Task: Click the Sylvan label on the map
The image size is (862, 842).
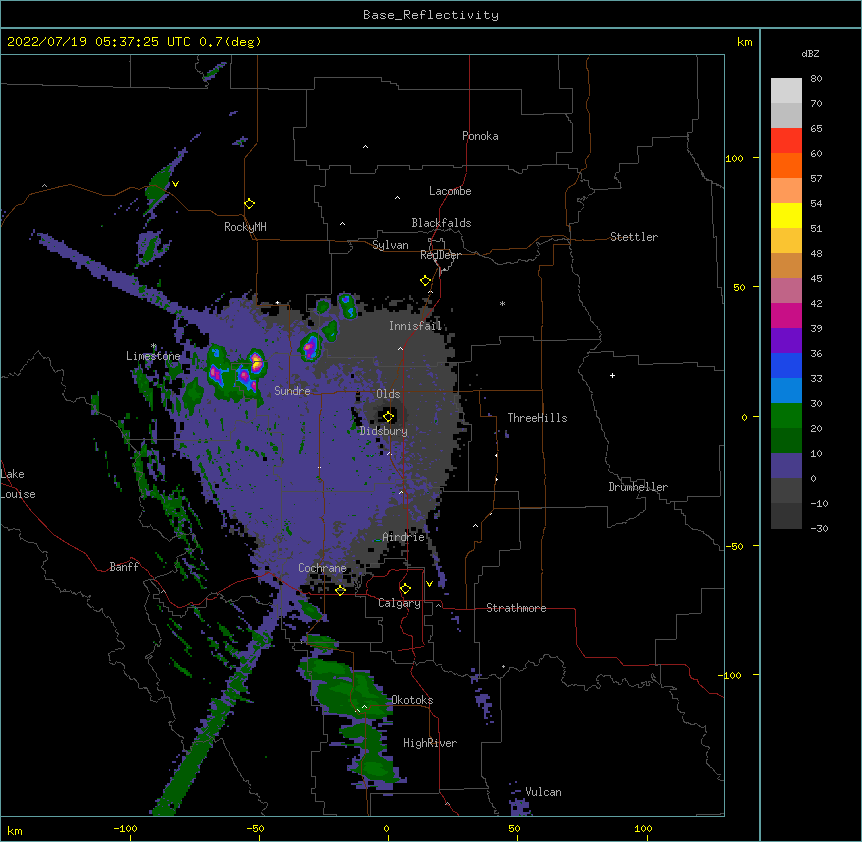Action: click(390, 245)
